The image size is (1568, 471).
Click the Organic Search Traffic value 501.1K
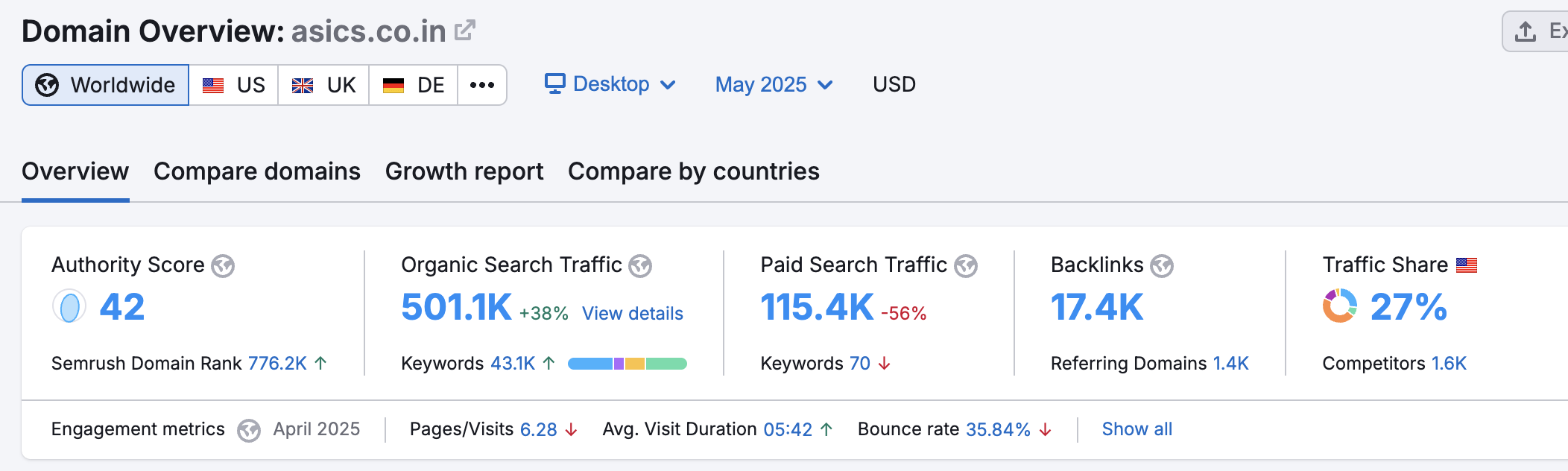click(456, 307)
